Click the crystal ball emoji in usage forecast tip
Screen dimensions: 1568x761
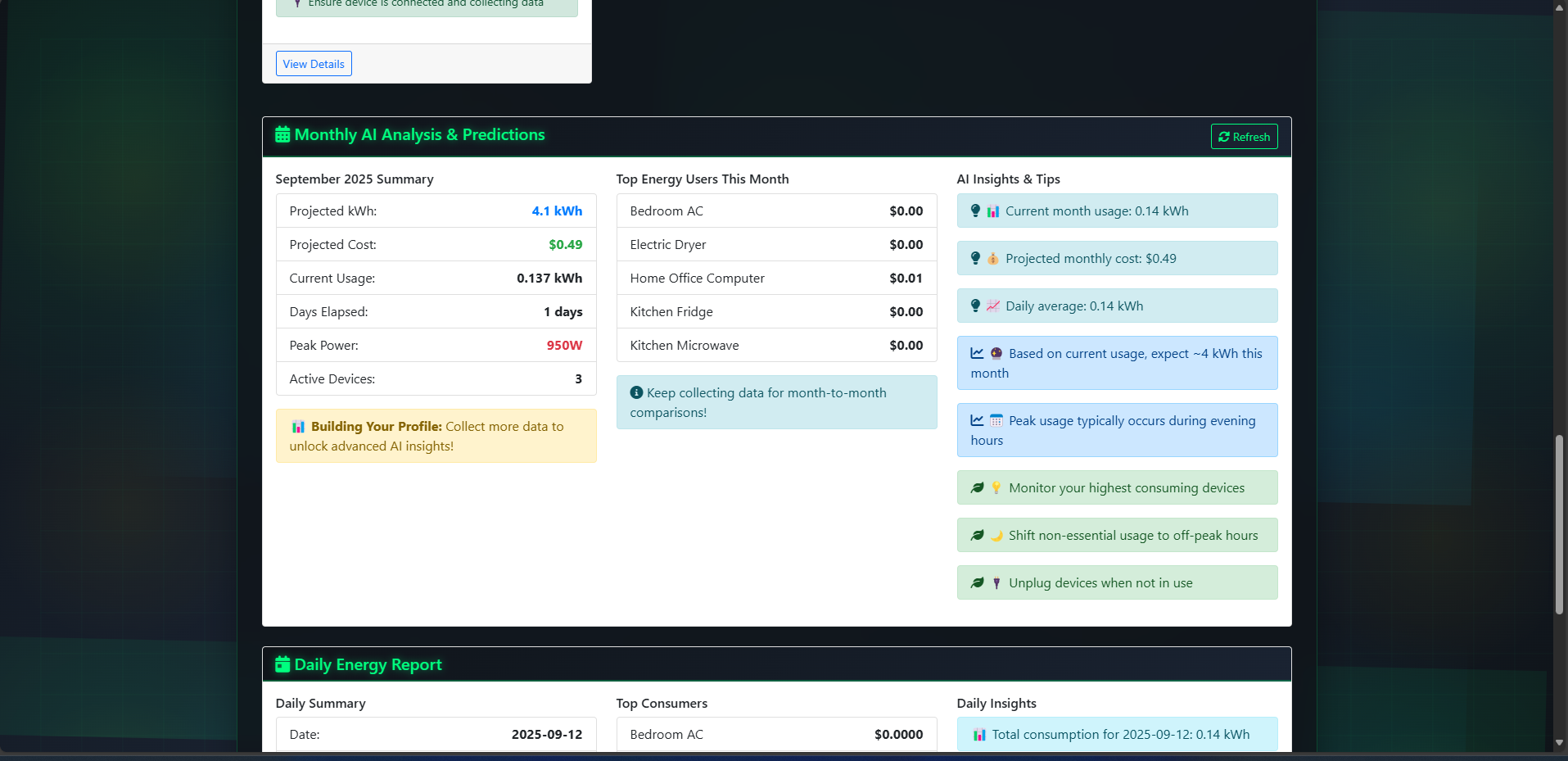click(x=996, y=354)
